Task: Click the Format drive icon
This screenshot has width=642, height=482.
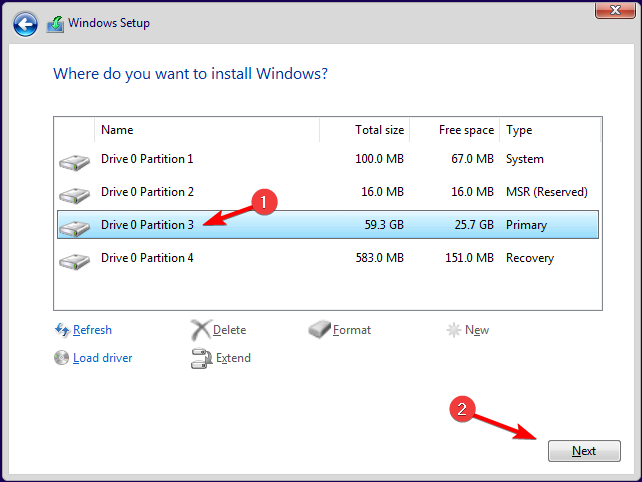Action: pos(319,330)
